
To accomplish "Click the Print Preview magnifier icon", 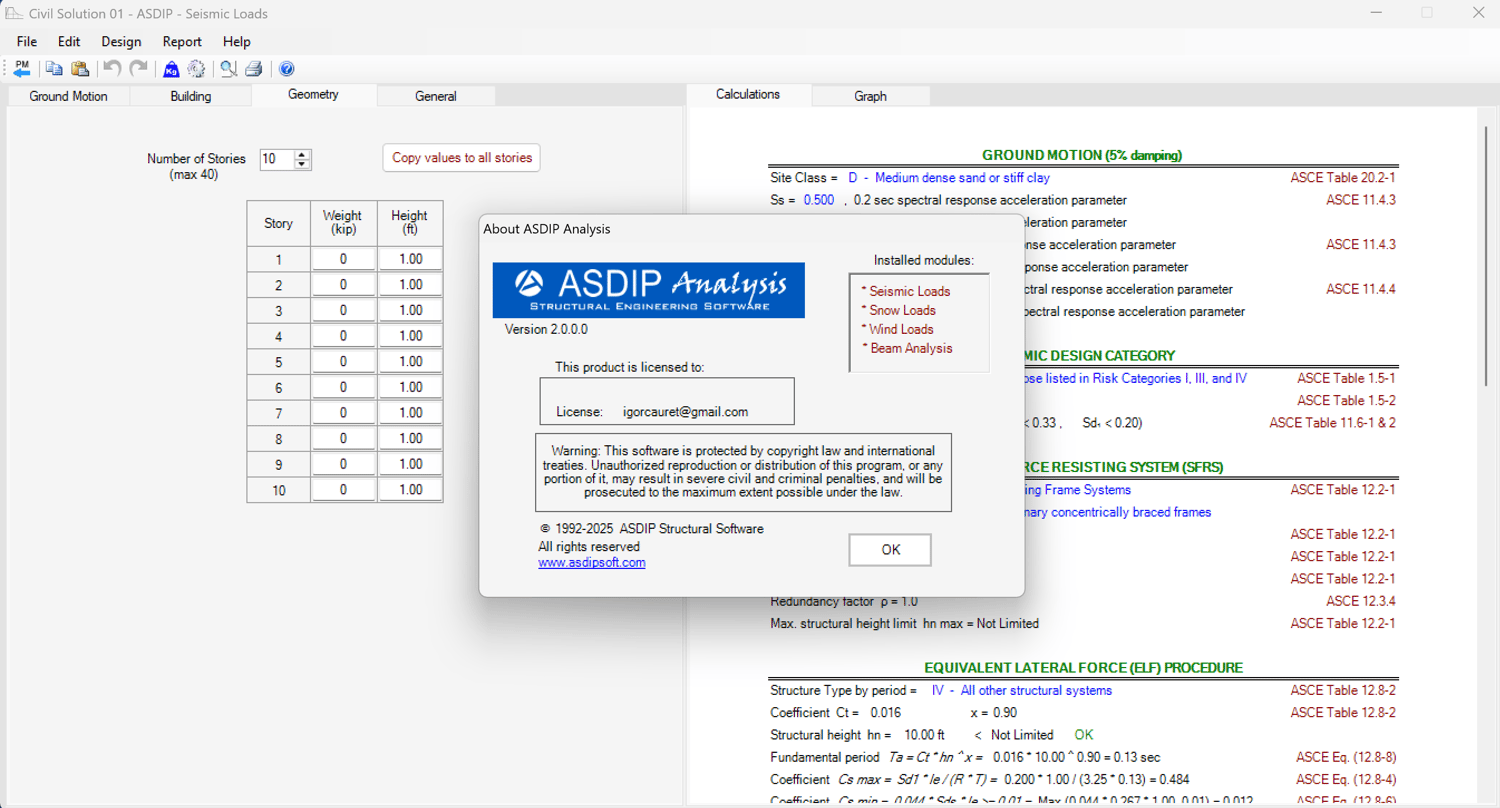I will click(229, 69).
